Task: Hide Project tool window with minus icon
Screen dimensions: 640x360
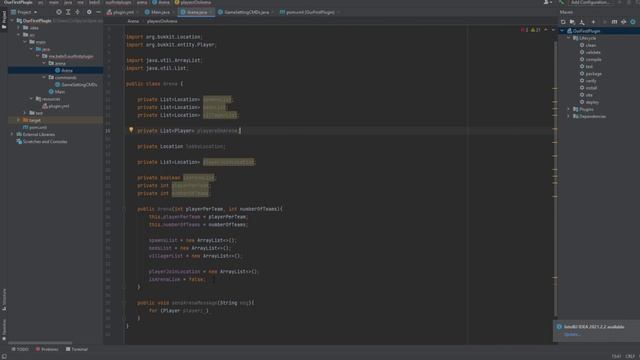Action: (98, 12)
